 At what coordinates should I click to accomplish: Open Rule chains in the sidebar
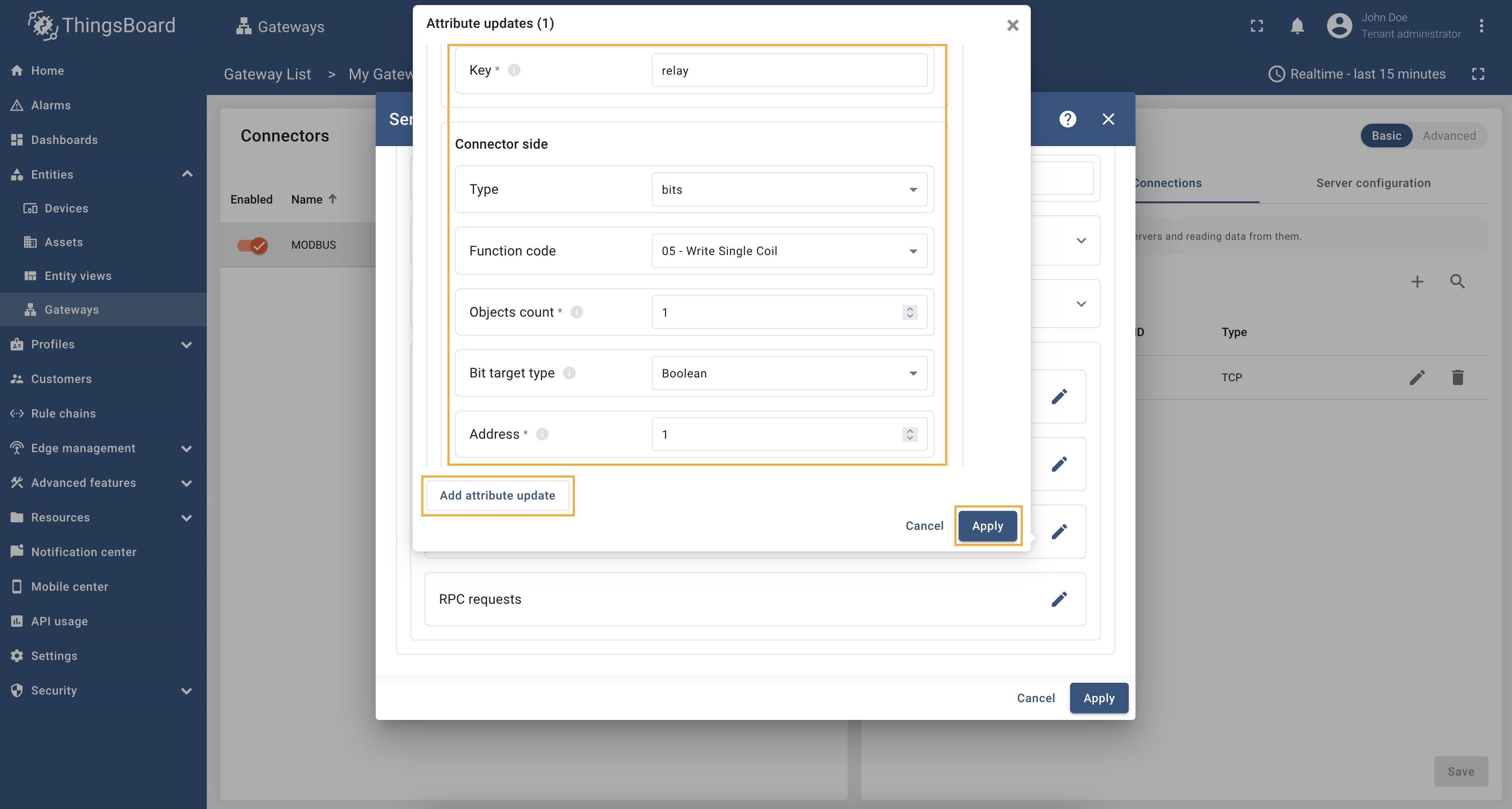coord(63,413)
